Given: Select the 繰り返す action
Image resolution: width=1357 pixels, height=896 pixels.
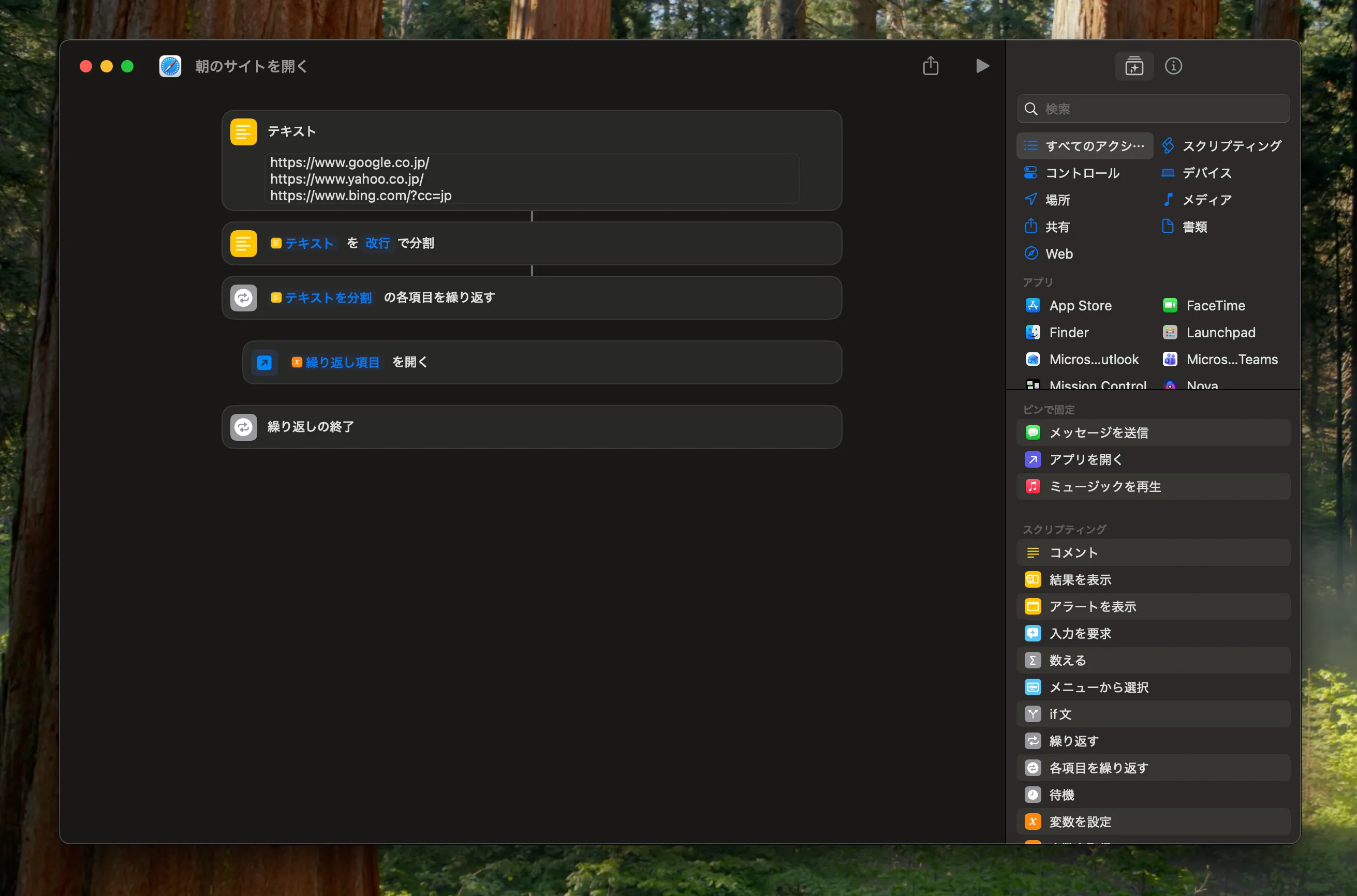Looking at the screenshot, I should [1153, 741].
